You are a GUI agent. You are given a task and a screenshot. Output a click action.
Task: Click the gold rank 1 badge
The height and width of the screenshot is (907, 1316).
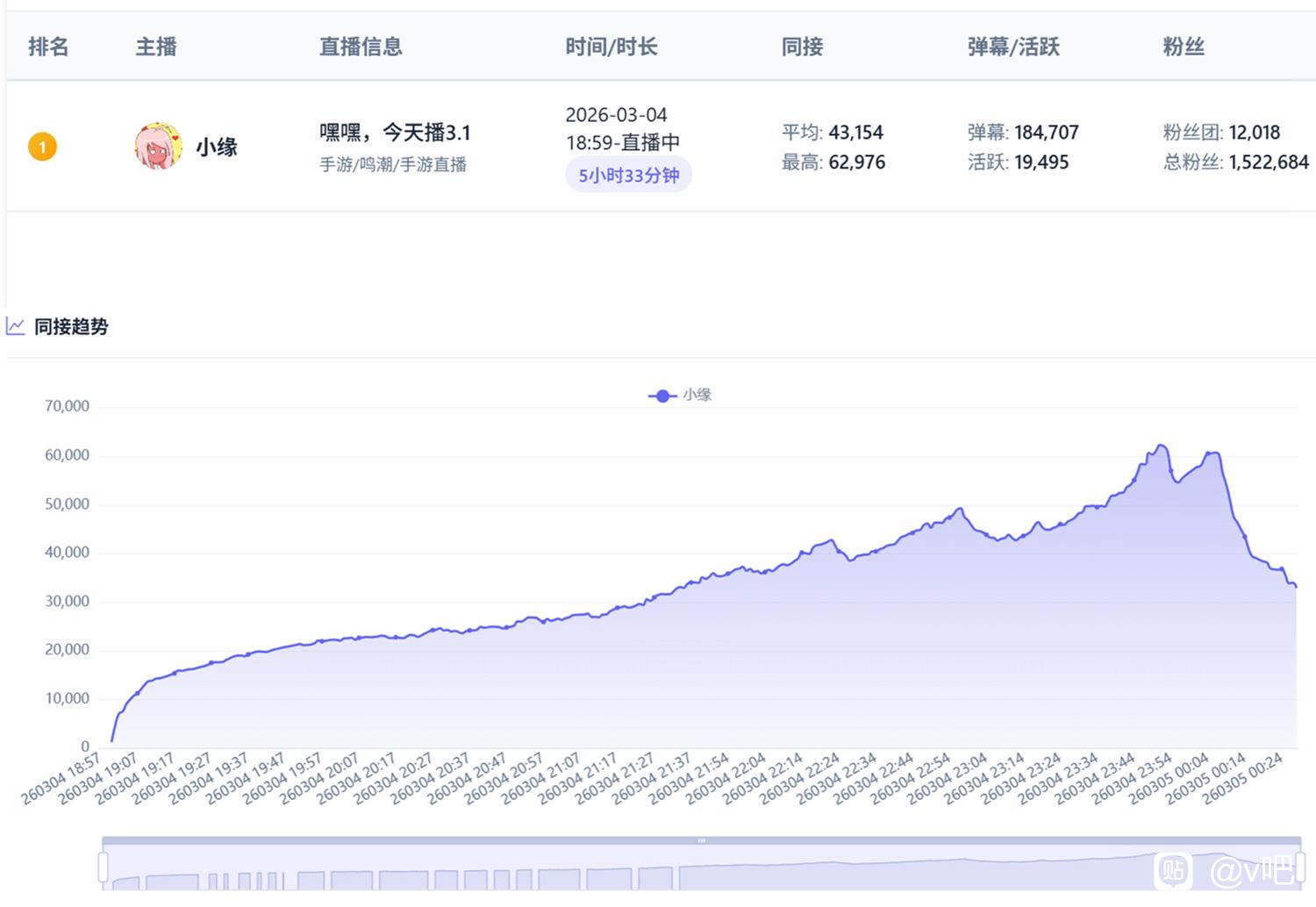coord(42,146)
